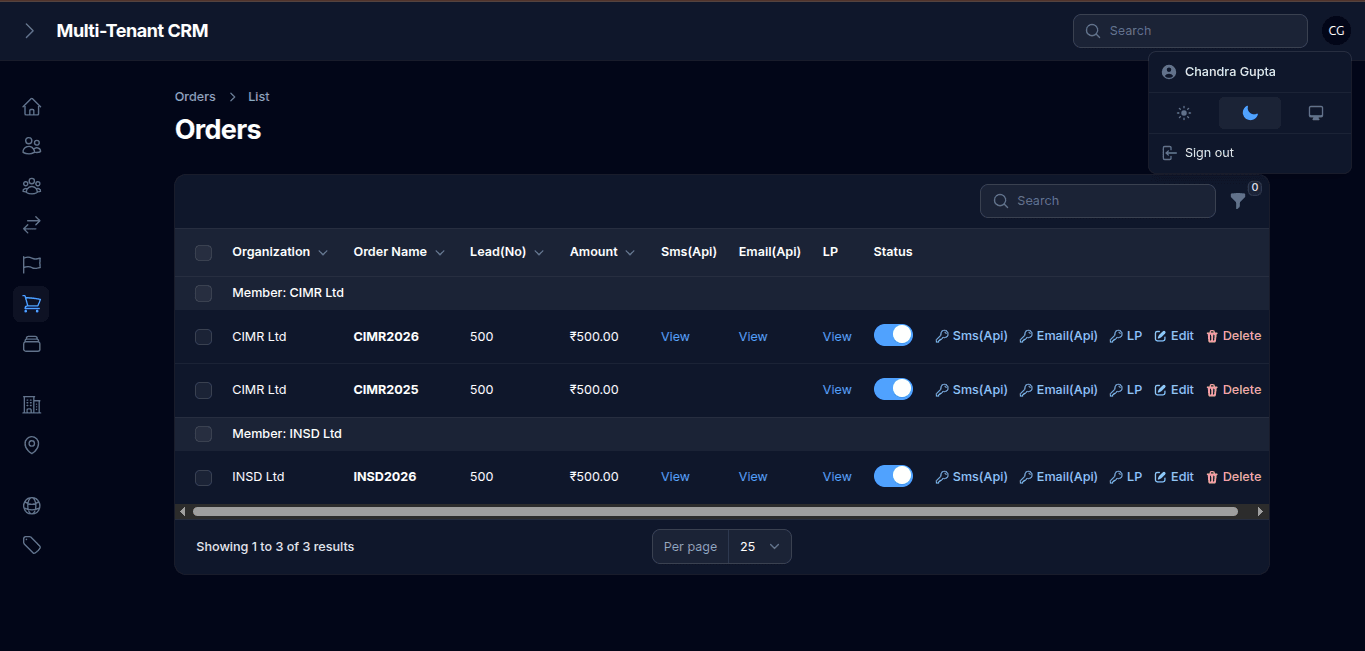Edit the INSD2026 order
This screenshot has width=1365, height=651.
tap(1174, 477)
